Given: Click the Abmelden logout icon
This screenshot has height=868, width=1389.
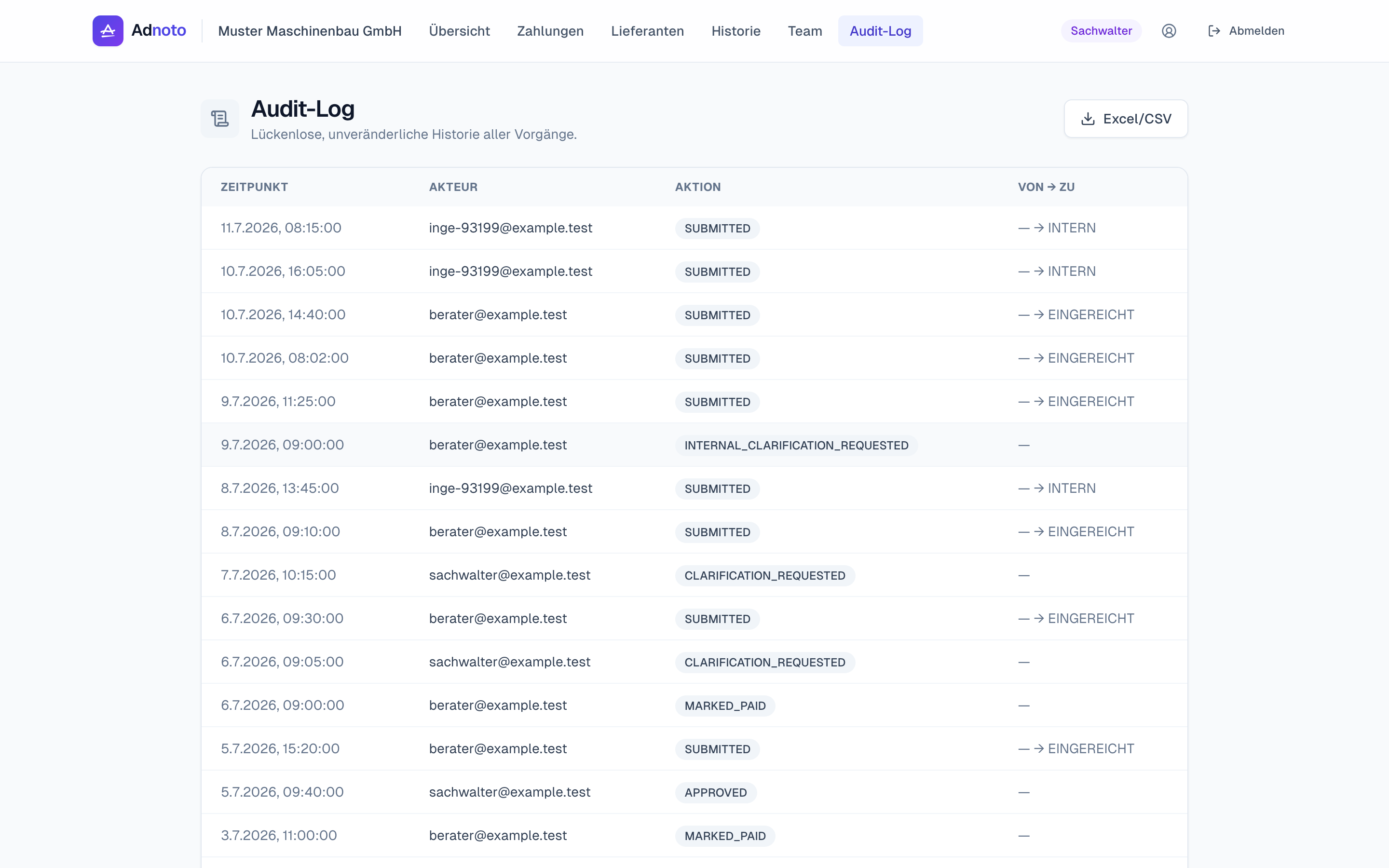Looking at the screenshot, I should (x=1214, y=31).
